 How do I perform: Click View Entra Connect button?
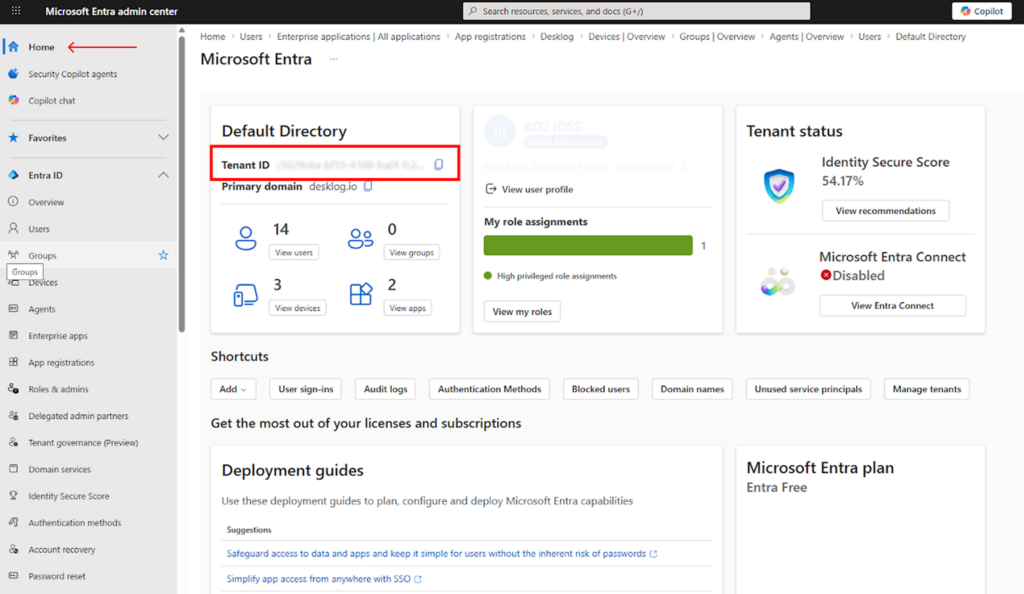(892, 305)
